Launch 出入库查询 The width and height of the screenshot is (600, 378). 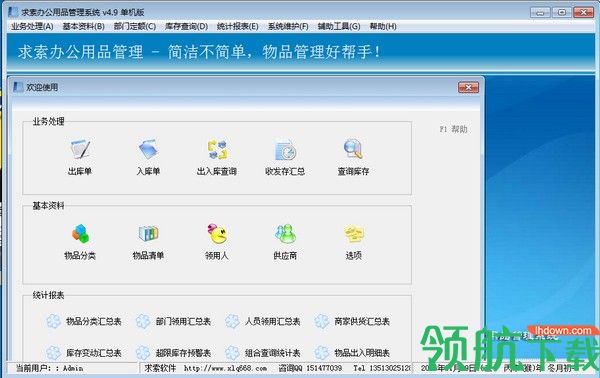217,149
